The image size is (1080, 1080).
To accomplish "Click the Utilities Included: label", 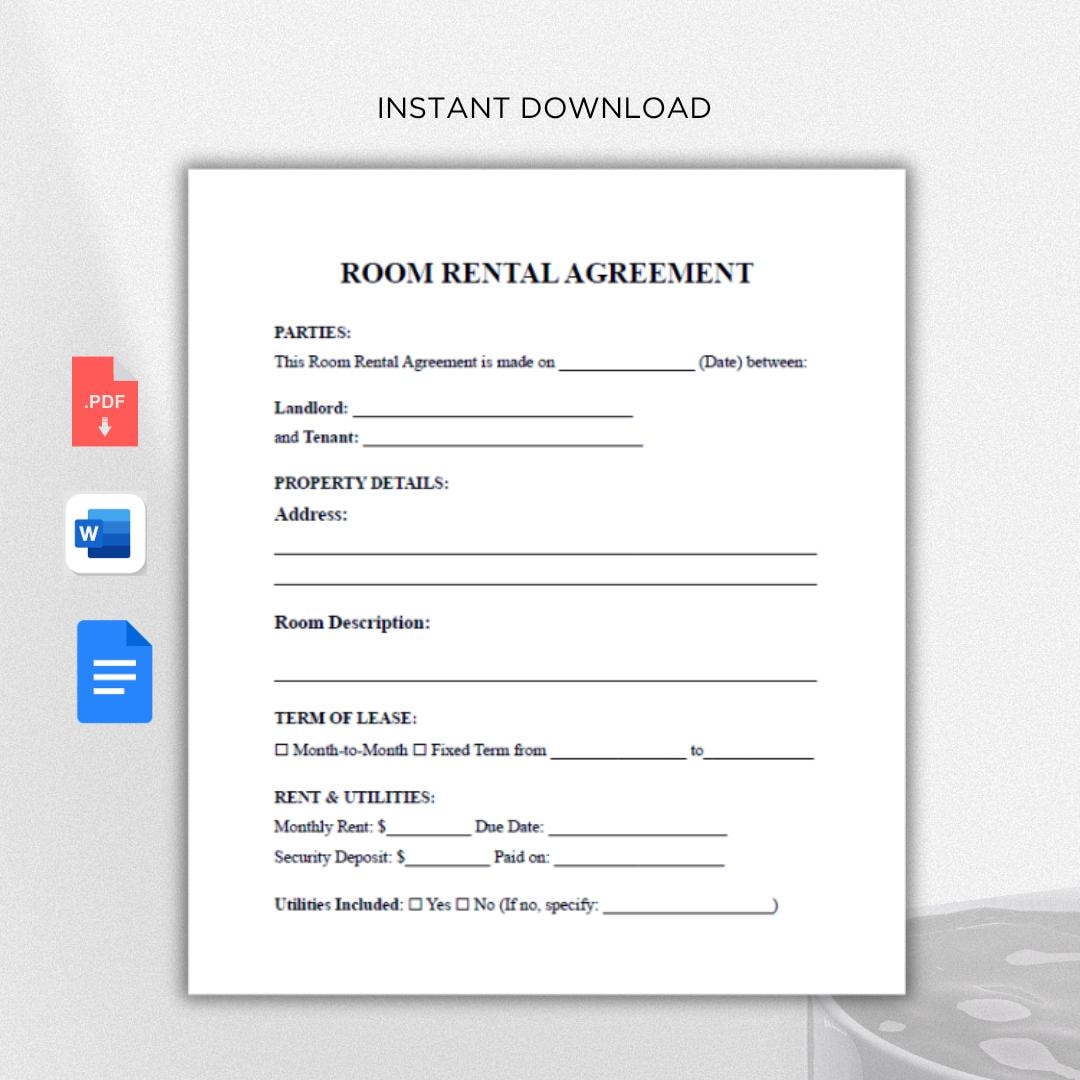I will click(339, 904).
